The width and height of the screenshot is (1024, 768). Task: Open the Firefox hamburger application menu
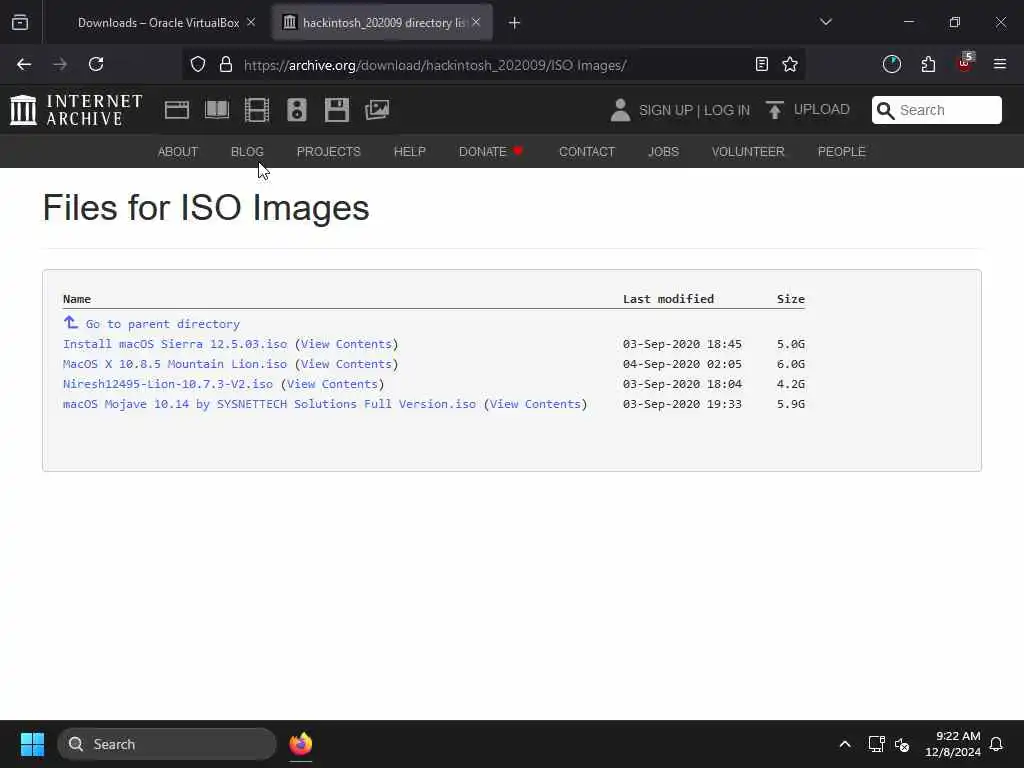[x=1000, y=64]
